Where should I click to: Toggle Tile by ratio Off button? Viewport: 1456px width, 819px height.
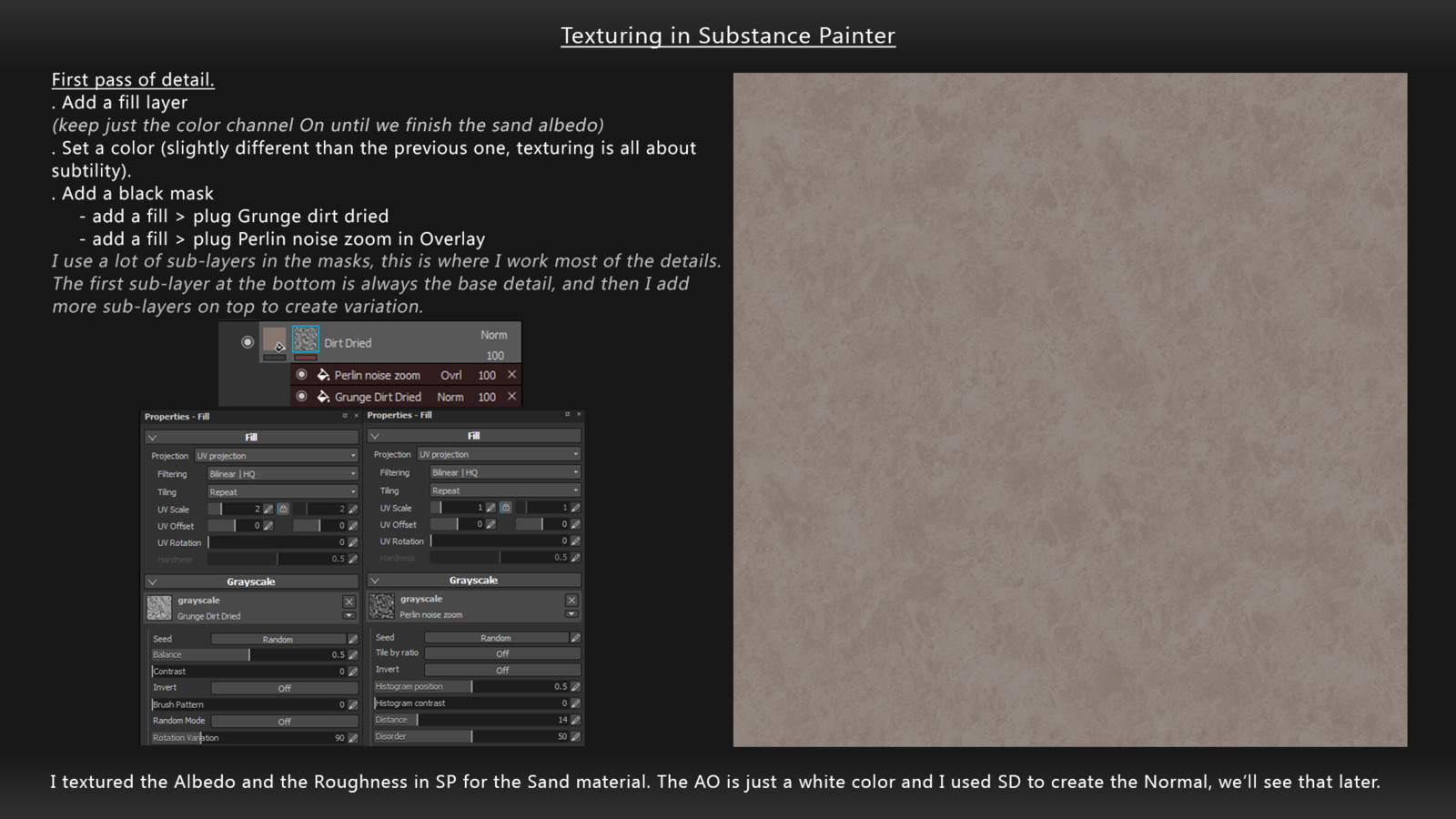(502, 653)
